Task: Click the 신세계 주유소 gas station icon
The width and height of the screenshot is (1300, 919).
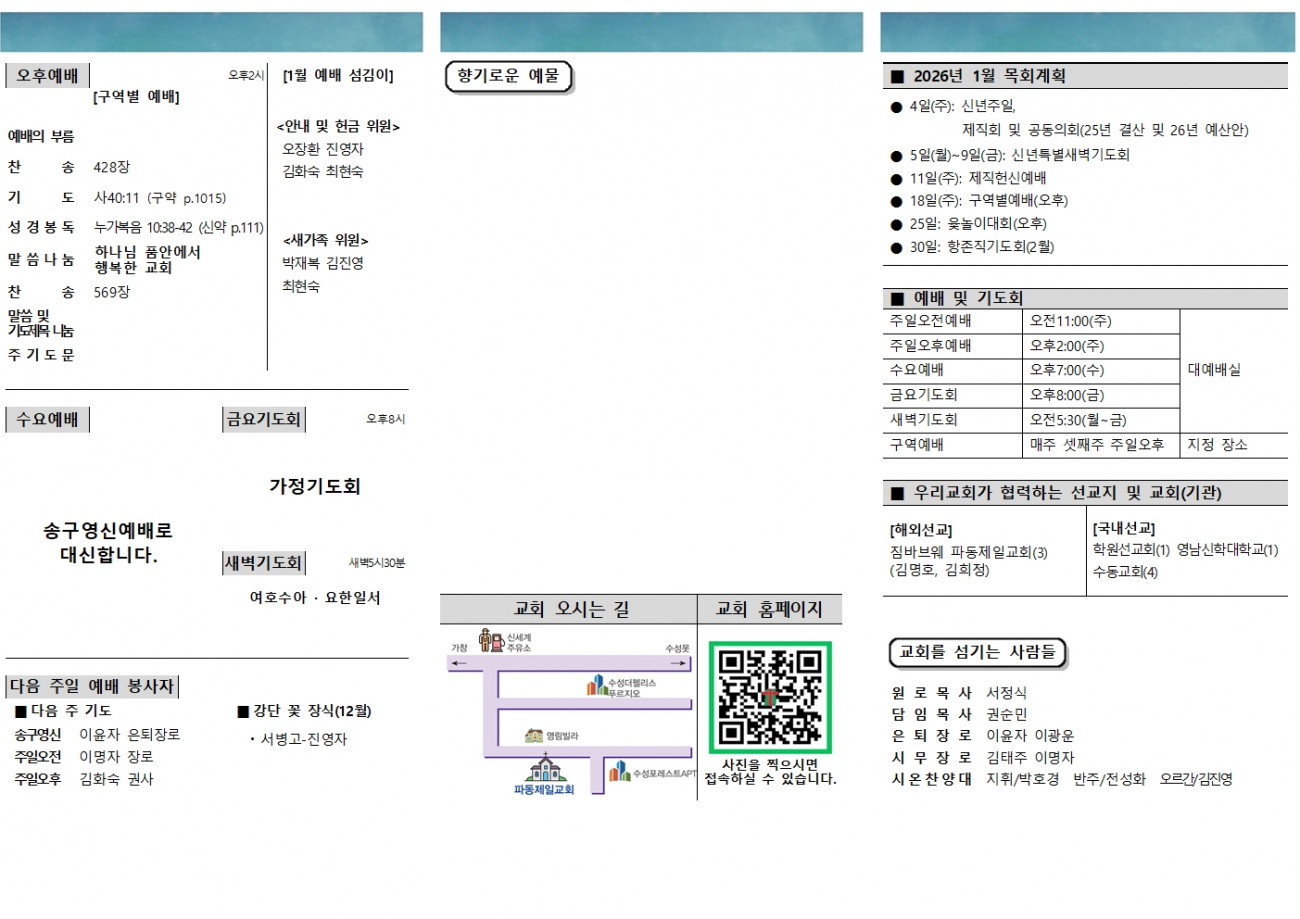Action: point(490,640)
